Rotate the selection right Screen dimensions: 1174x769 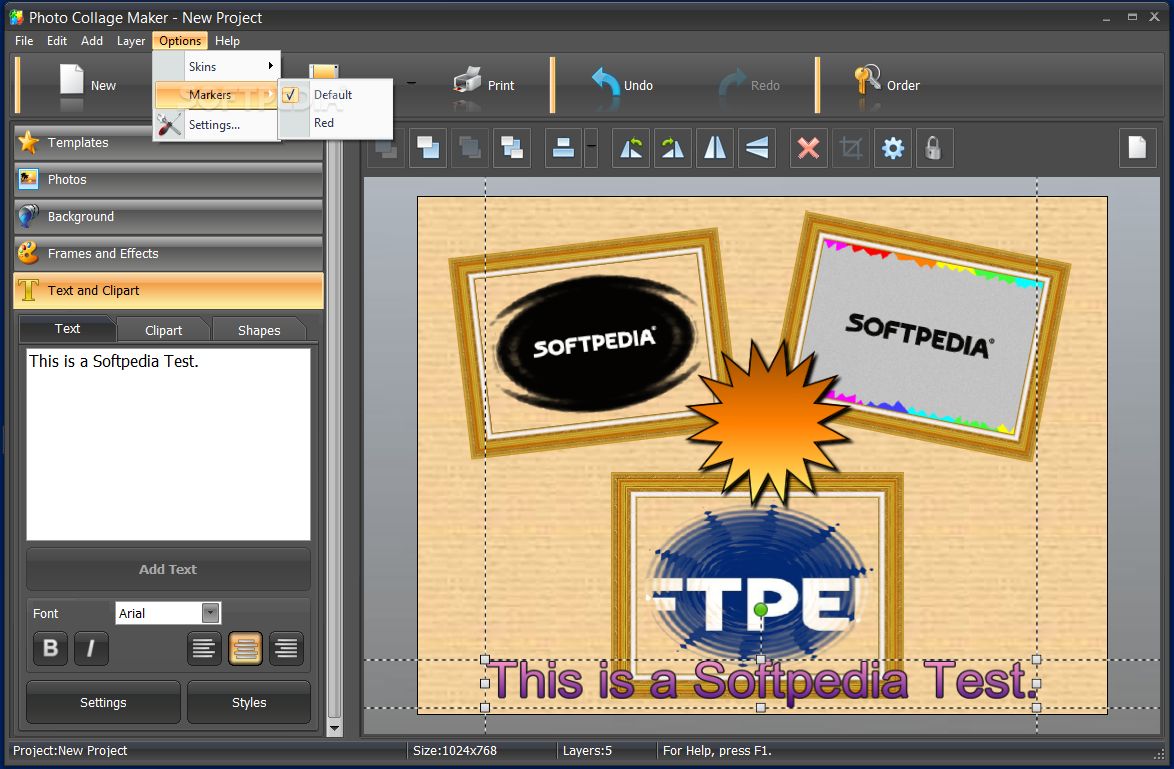[x=672, y=148]
